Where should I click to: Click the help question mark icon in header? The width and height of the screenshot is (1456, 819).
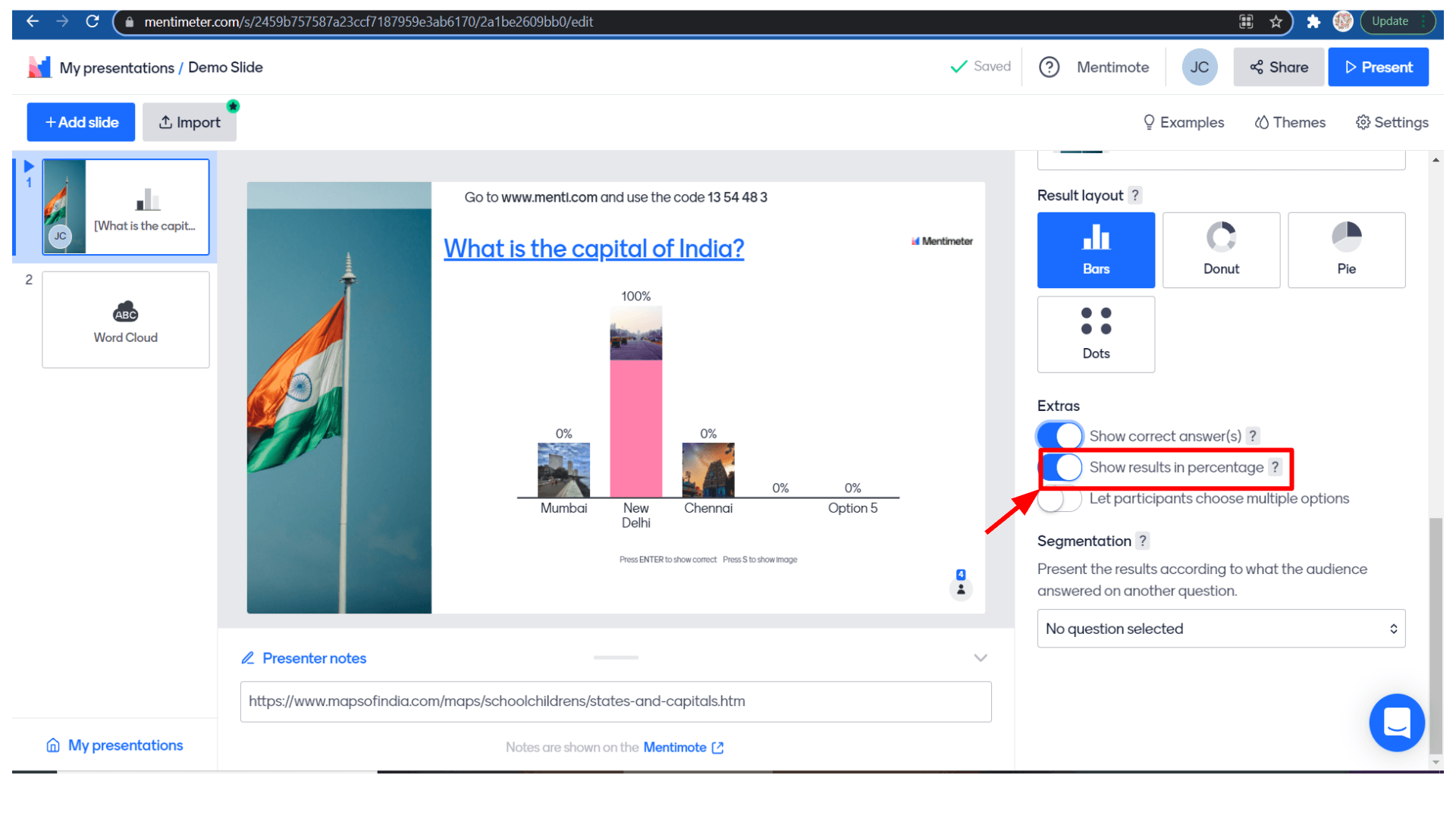pyautogui.click(x=1049, y=67)
